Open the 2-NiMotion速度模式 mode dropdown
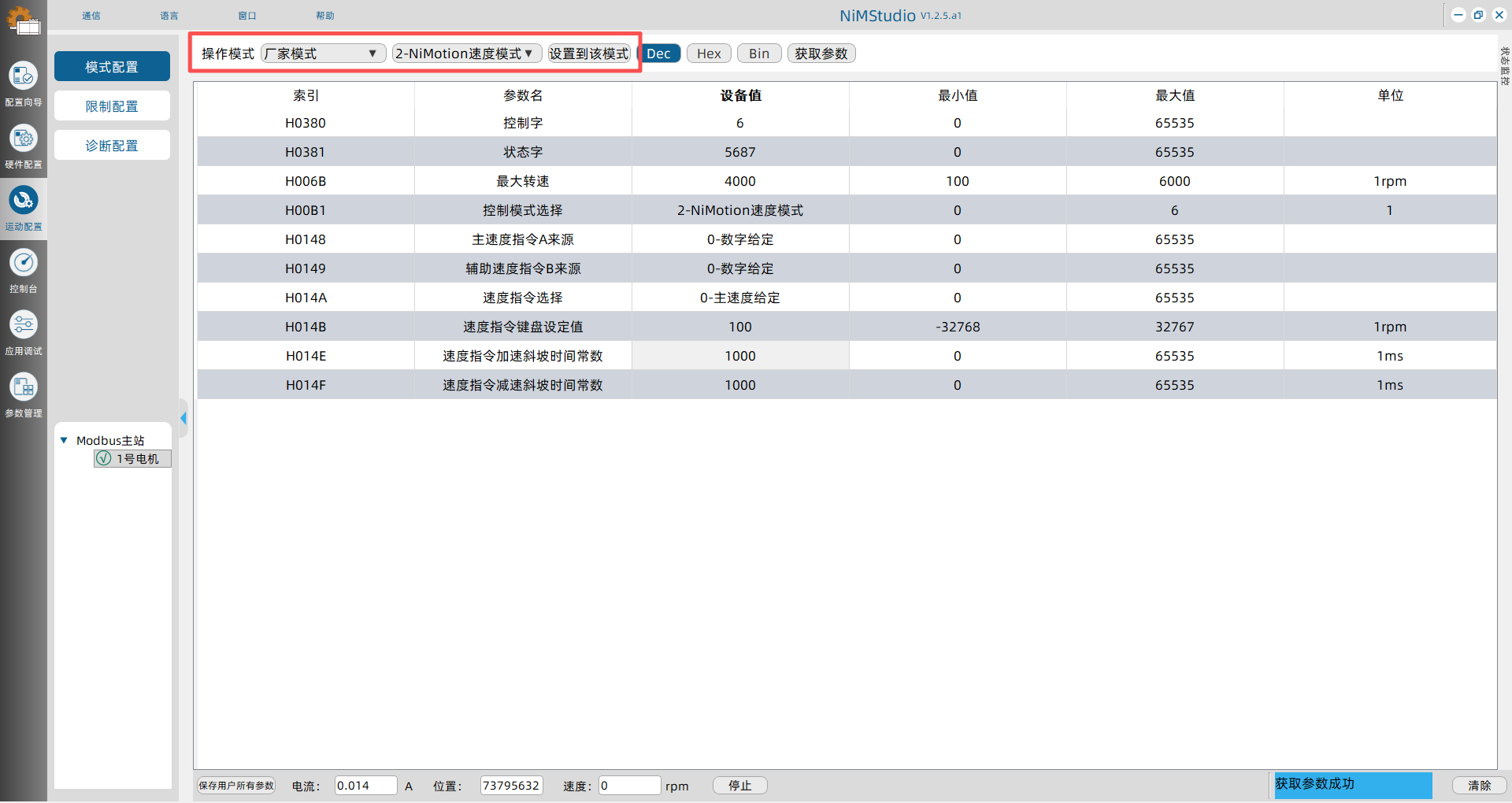1512x803 pixels. pyautogui.click(x=467, y=54)
